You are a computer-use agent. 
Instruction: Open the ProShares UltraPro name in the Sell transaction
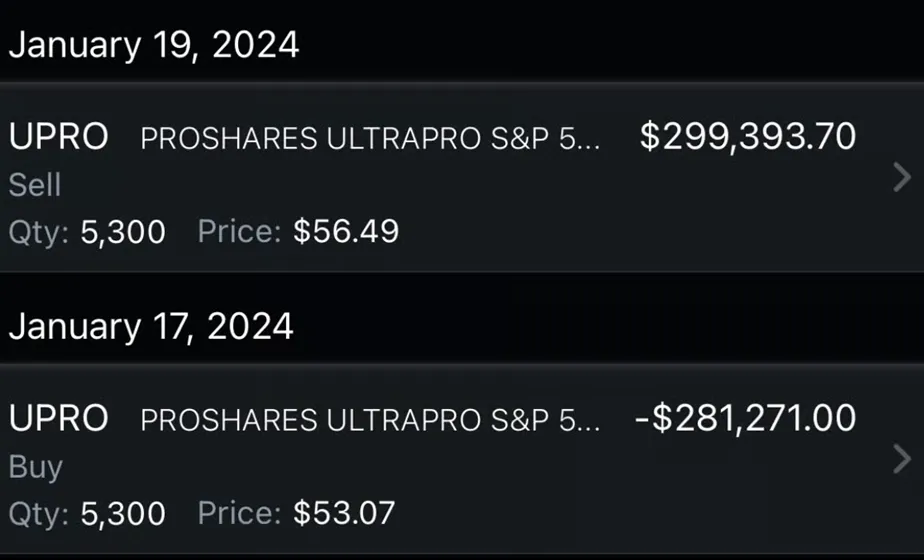click(370, 139)
